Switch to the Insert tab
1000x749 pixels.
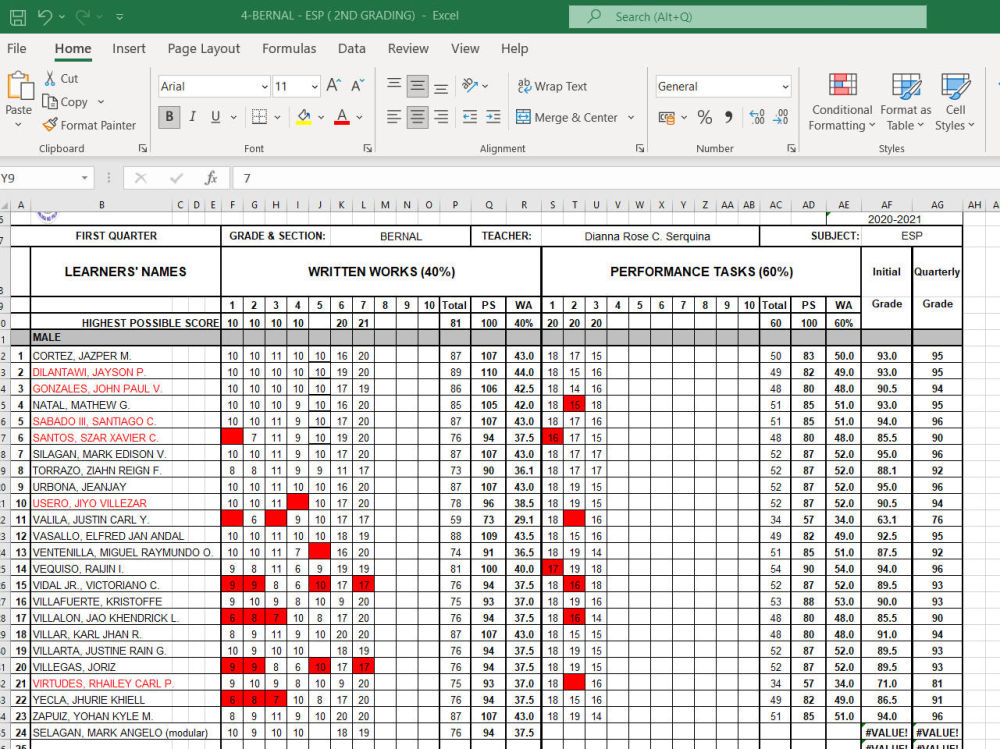click(x=129, y=48)
